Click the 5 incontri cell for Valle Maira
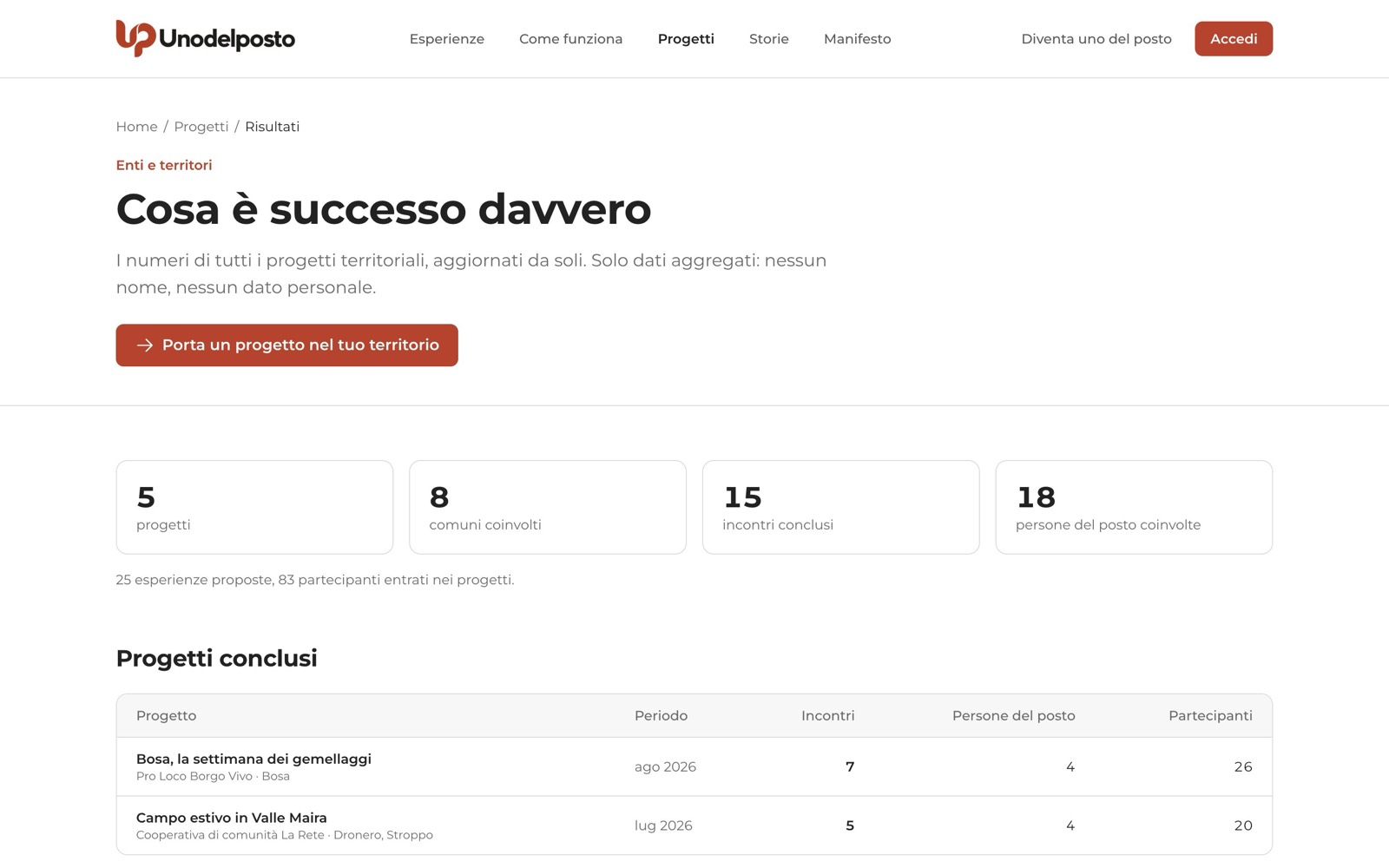Image resolution: width=1389 pixels, height=868 pixels. 850,826
